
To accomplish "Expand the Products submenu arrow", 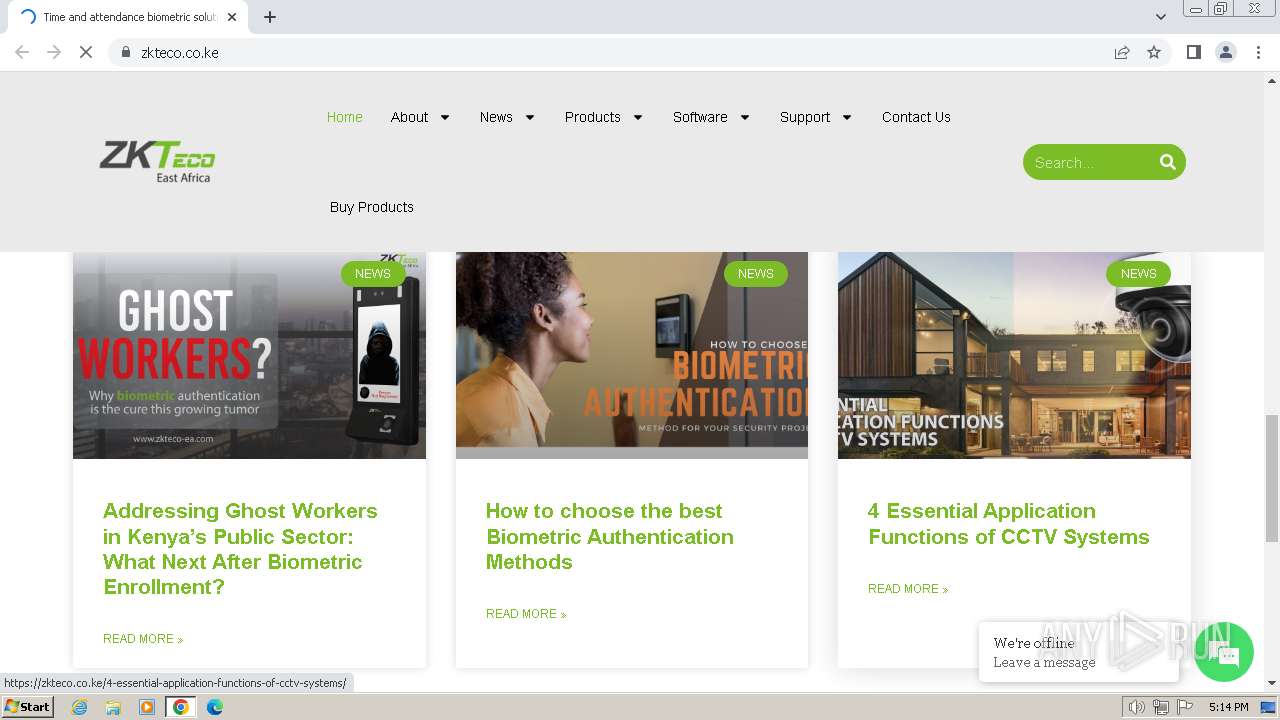I will point(638,117).
